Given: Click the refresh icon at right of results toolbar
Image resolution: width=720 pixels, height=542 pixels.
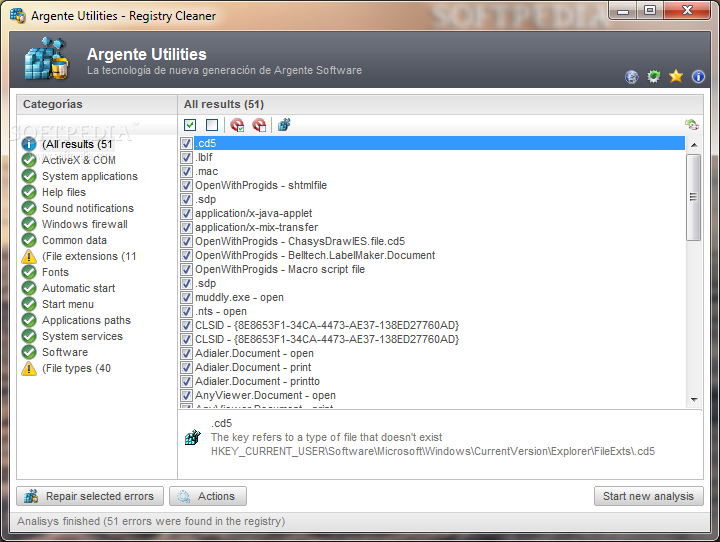Looking at the screenshot, I should pos(692,124).
